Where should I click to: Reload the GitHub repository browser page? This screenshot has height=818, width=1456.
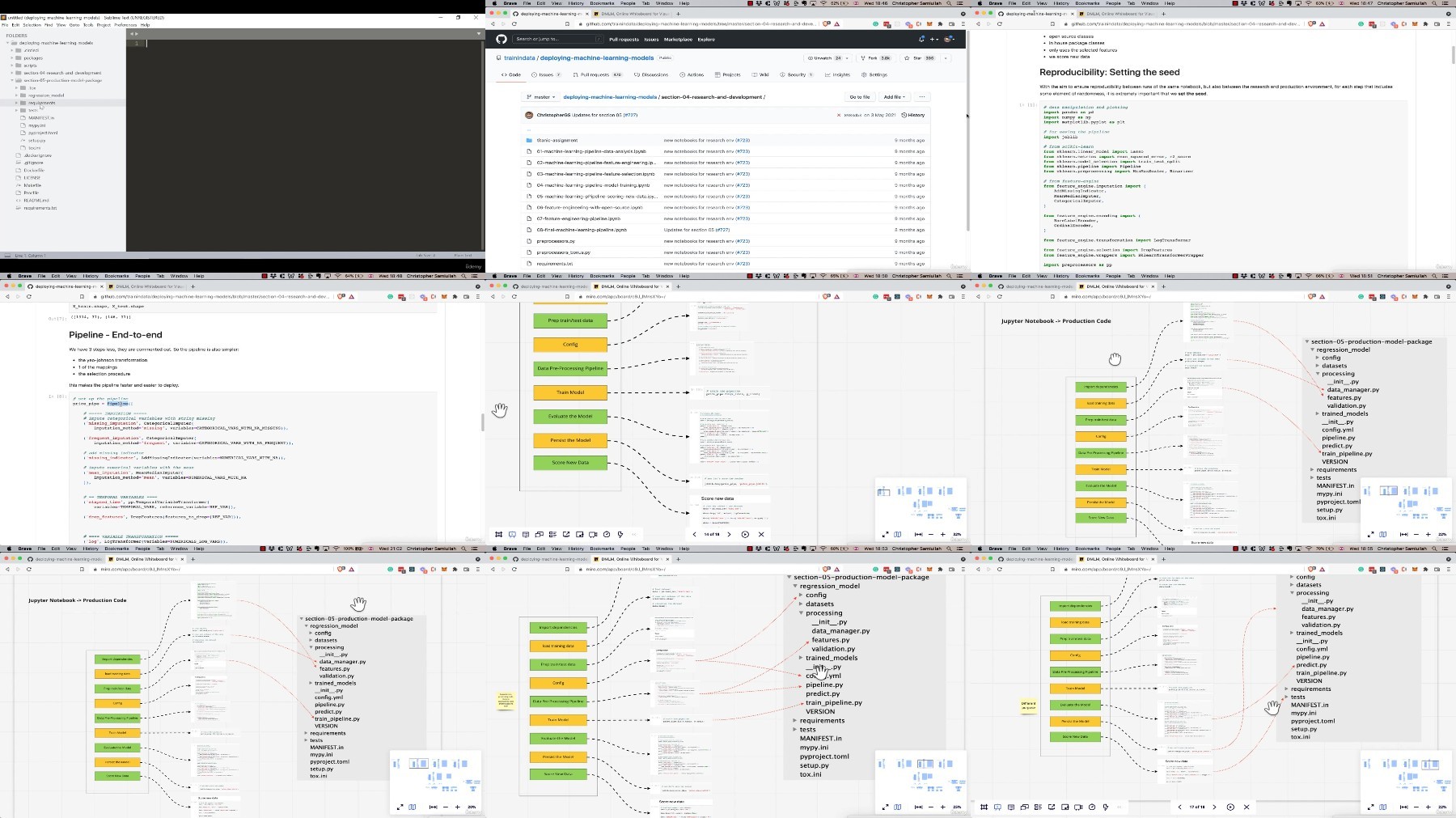[514, 23]
